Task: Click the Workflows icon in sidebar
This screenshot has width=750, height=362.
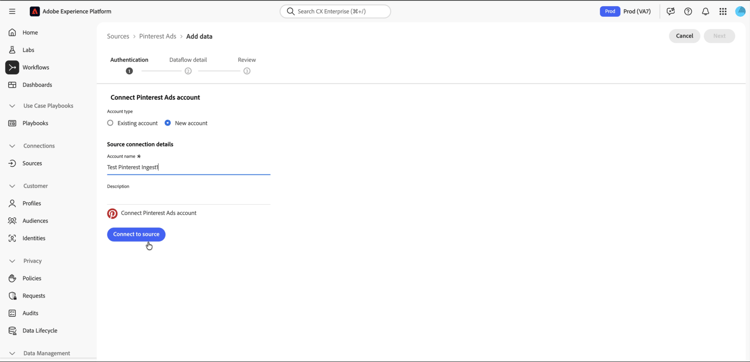Action: 12,67
